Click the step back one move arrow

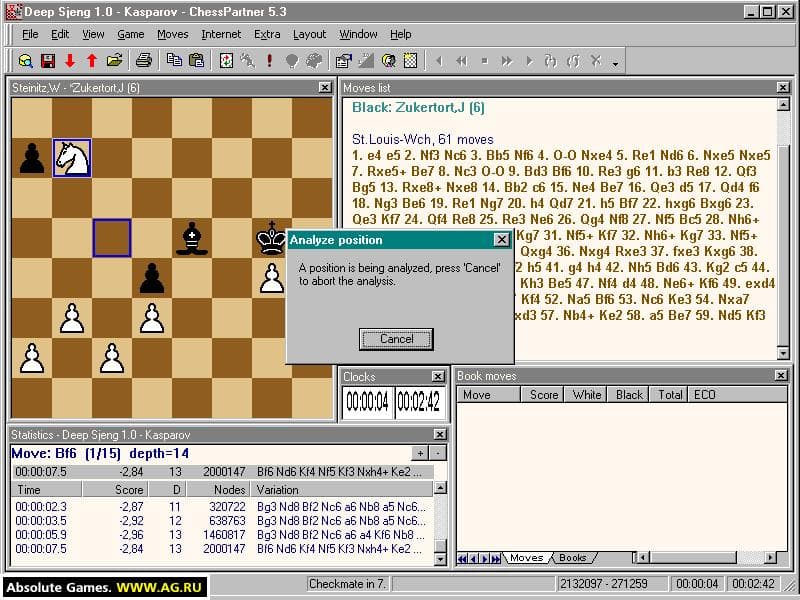pos(439,61)
